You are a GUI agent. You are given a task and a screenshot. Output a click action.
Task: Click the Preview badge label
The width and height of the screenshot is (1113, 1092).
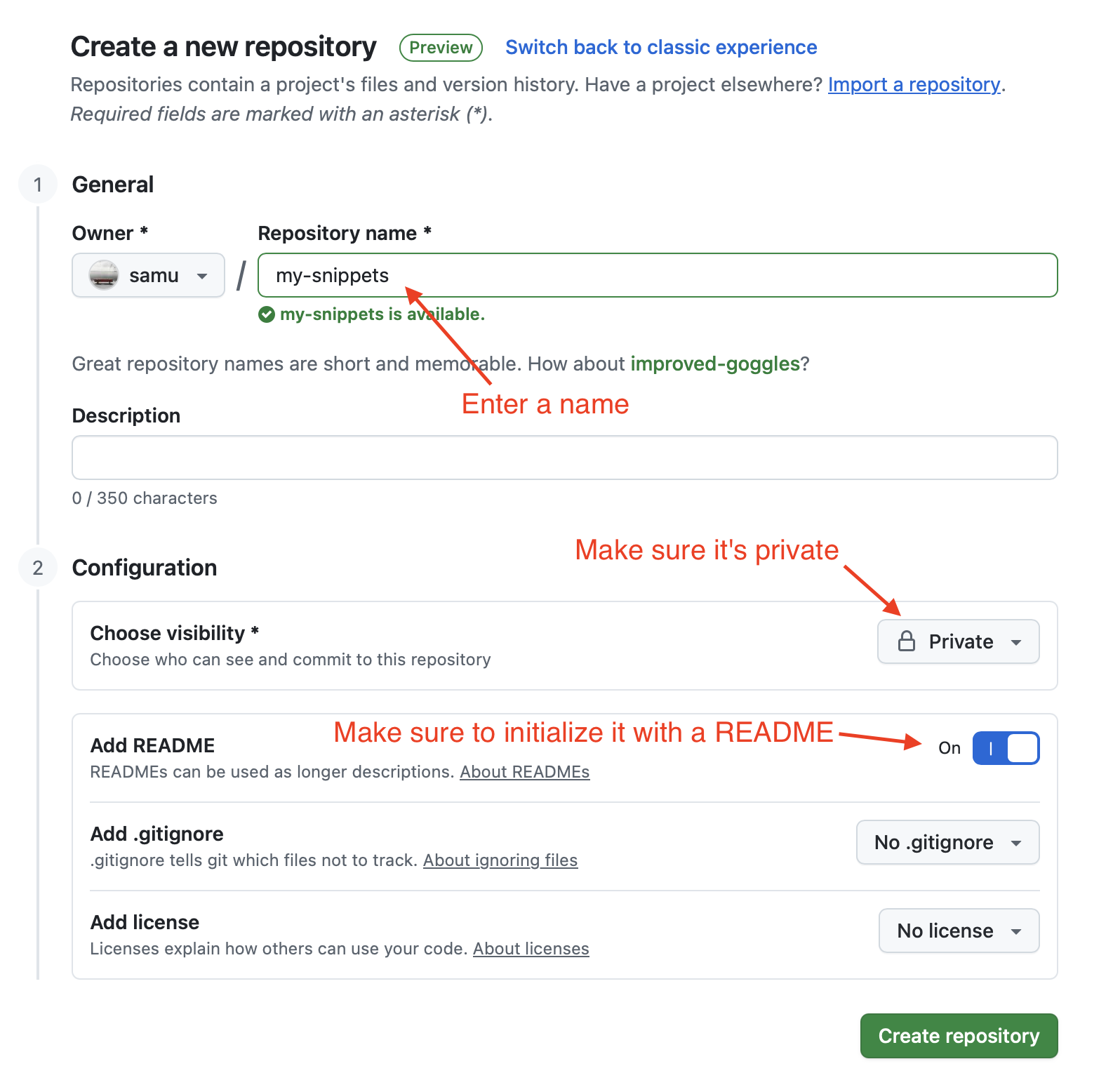(441, 48)
